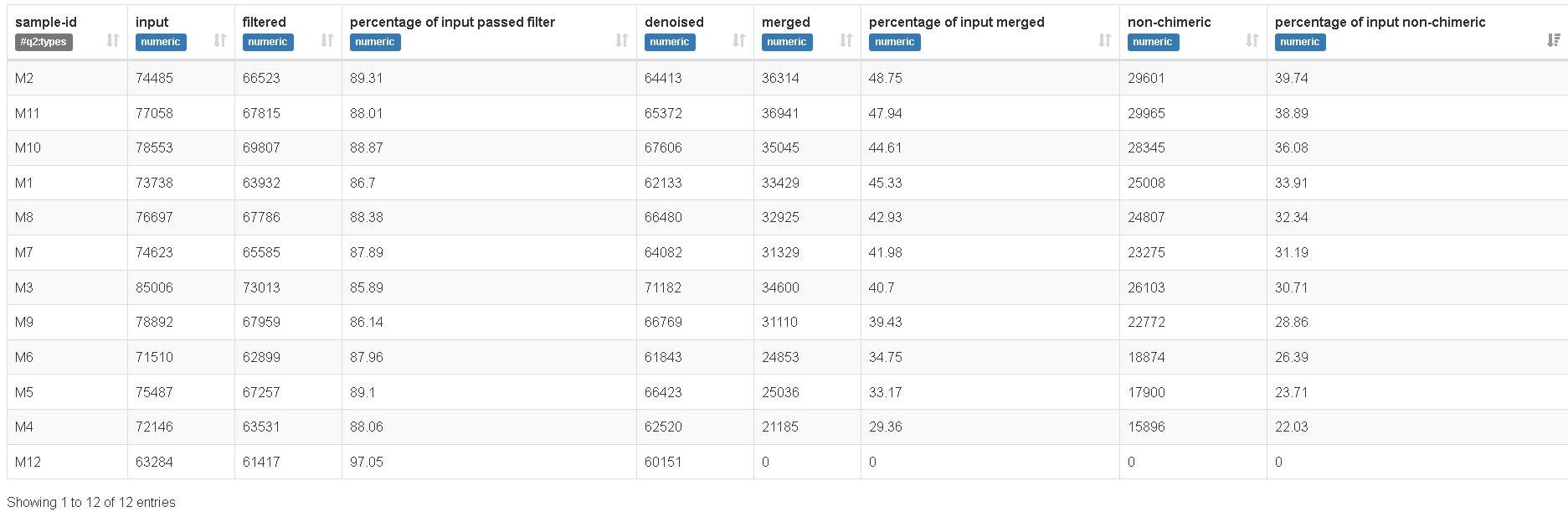Click the #q2:types badge

pyautogui.click(x=44, y=42)
